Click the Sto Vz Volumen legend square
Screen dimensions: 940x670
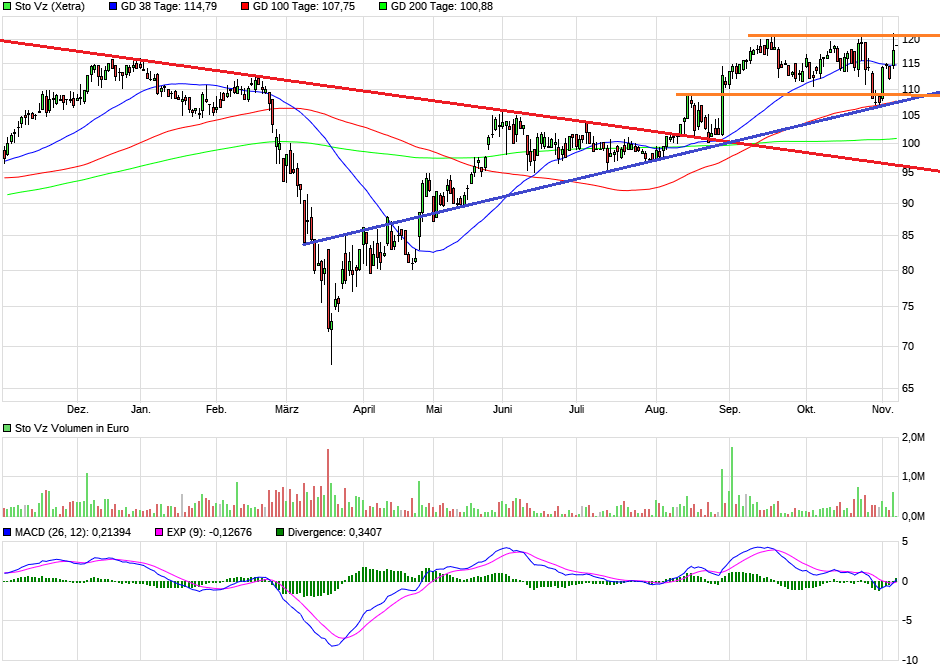point(6,429)
